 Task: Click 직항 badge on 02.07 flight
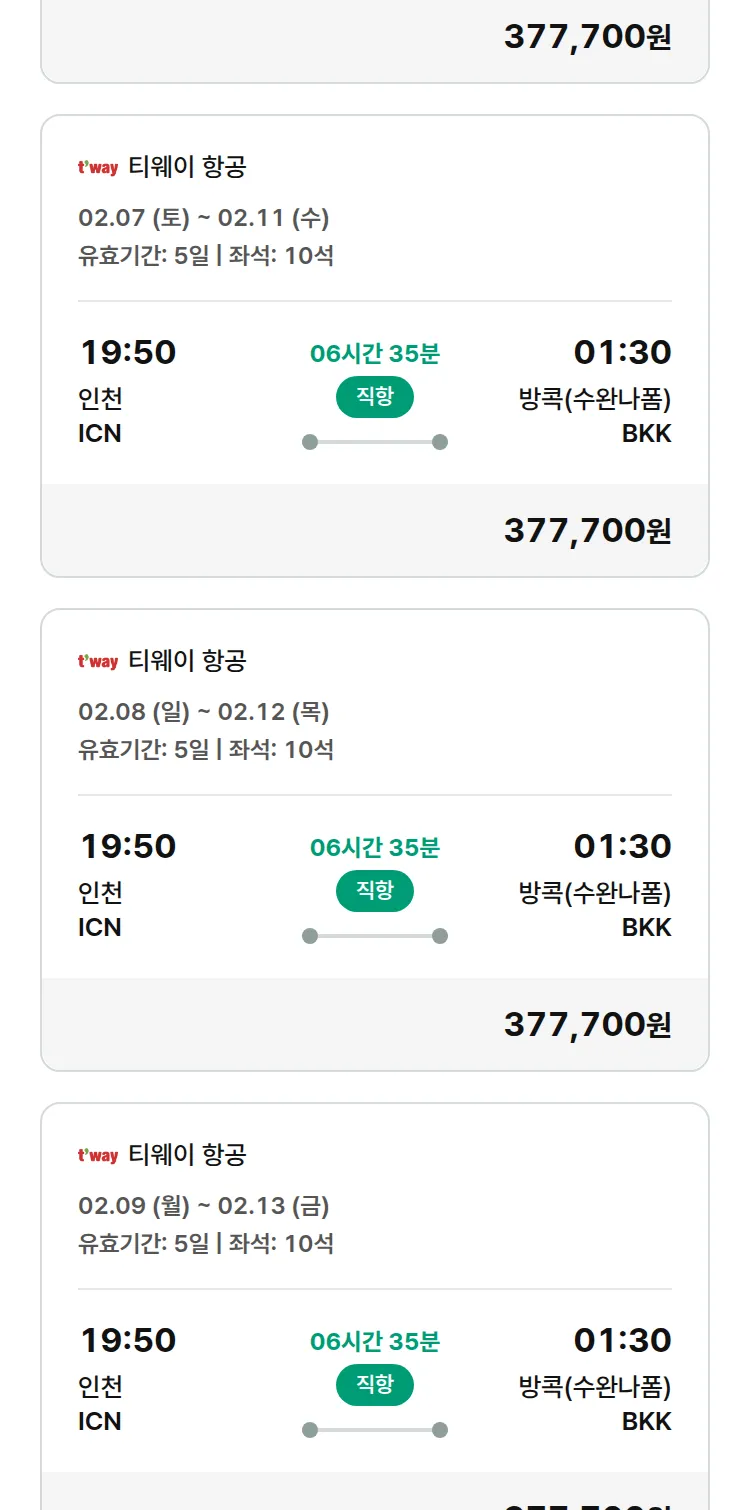pyautogui.click(x=375, y=397)
